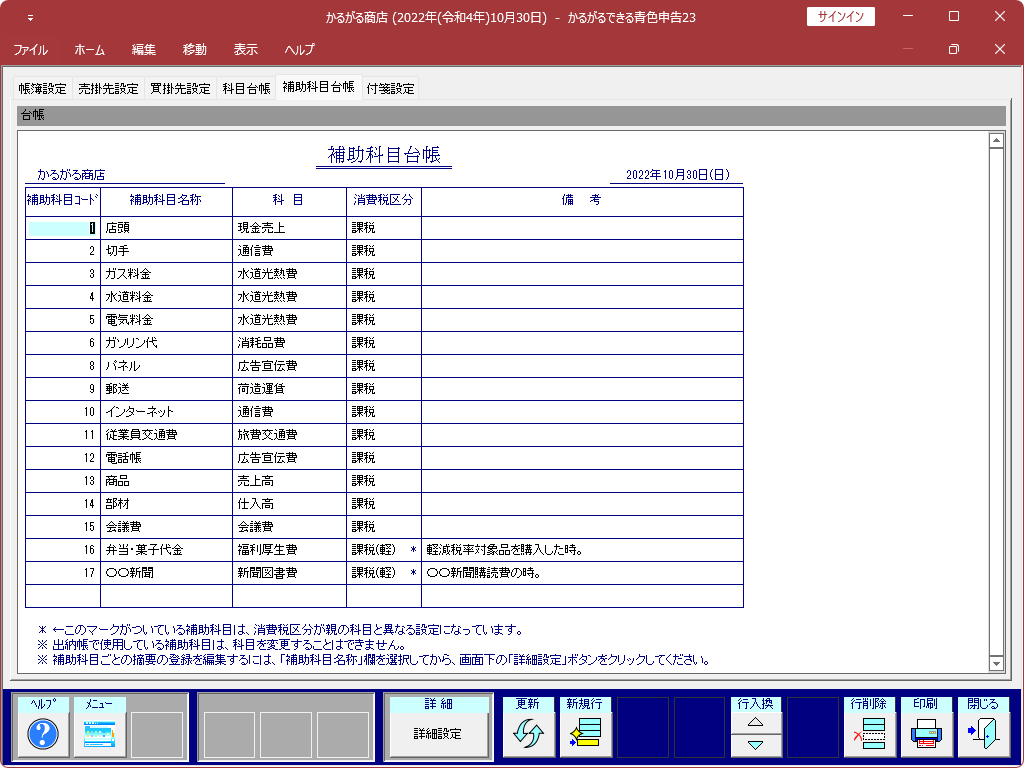1024x768 pixels.
Task: Click 旅費交通費 account cell
Action: [289, 435]
